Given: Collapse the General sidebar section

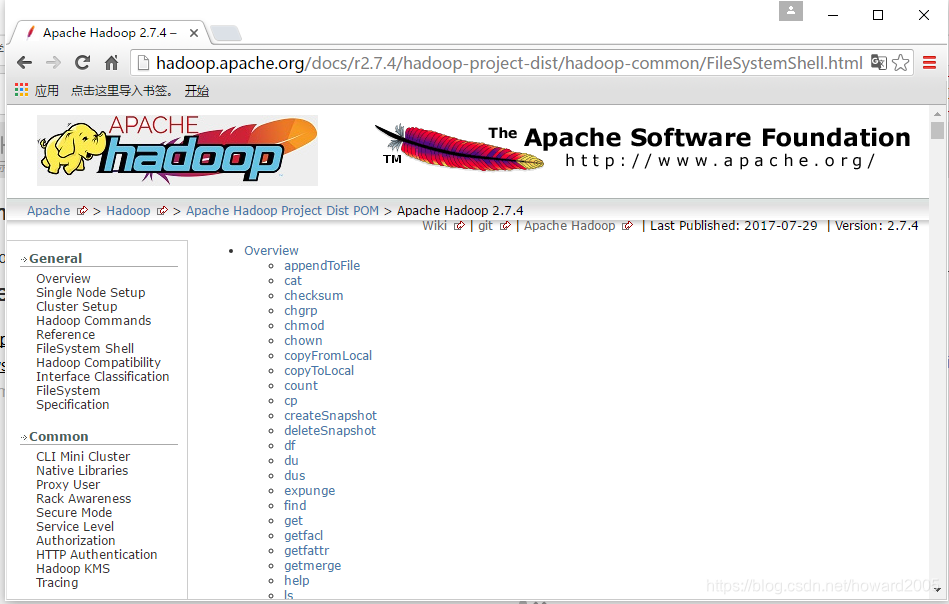Looking at the screenshot, I should [55, 258].
